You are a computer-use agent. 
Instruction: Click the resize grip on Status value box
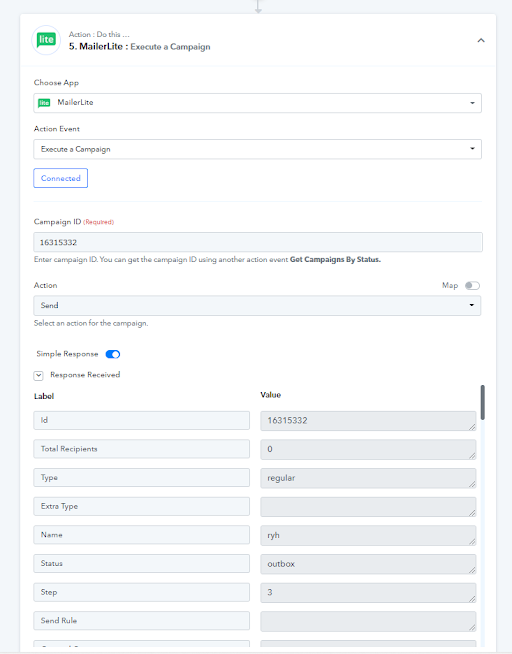click(x=472, y=570)
